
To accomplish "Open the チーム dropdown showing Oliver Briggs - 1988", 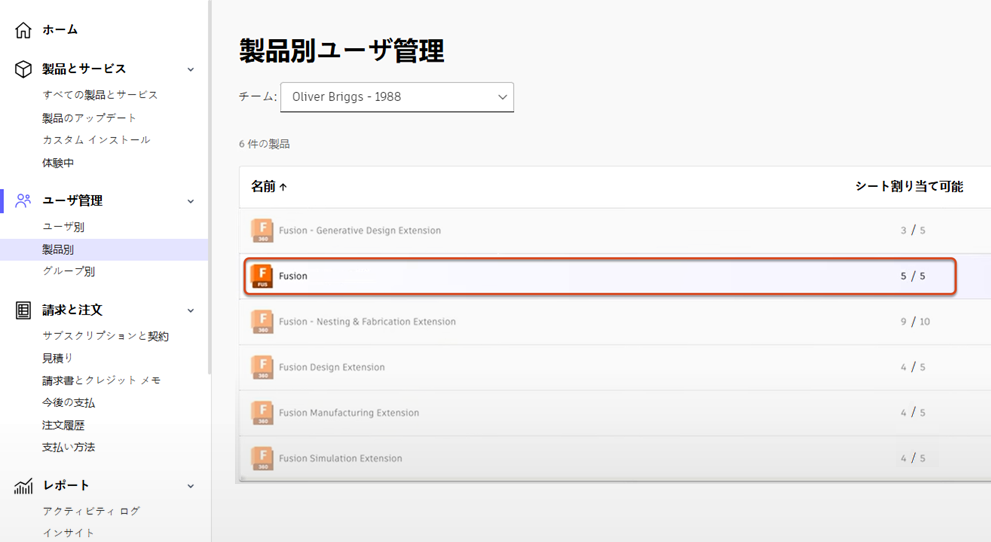I will click(x=397, y=97).
